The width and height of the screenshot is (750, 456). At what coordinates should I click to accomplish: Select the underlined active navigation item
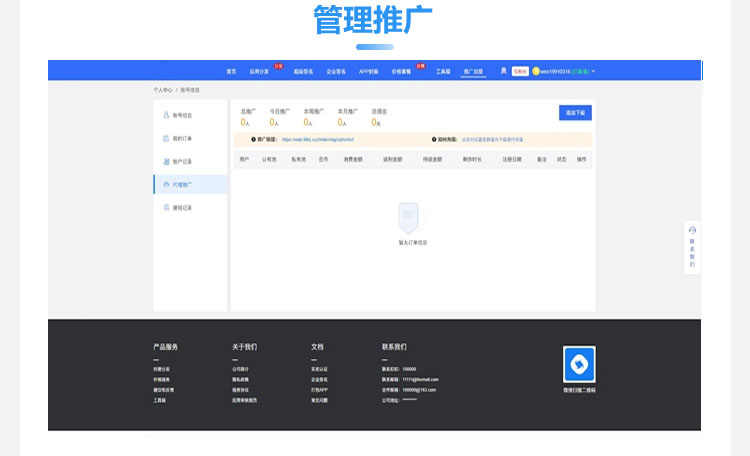[474, 71]
